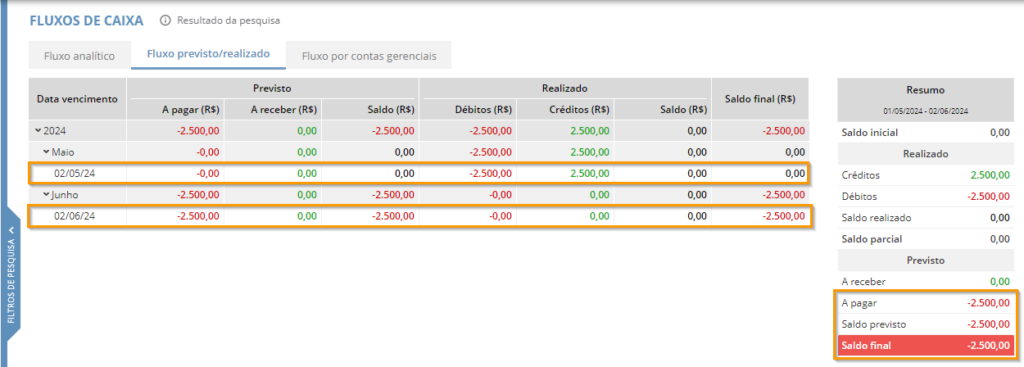Click the Saldo previsto row in Resumo

point(925,325)
